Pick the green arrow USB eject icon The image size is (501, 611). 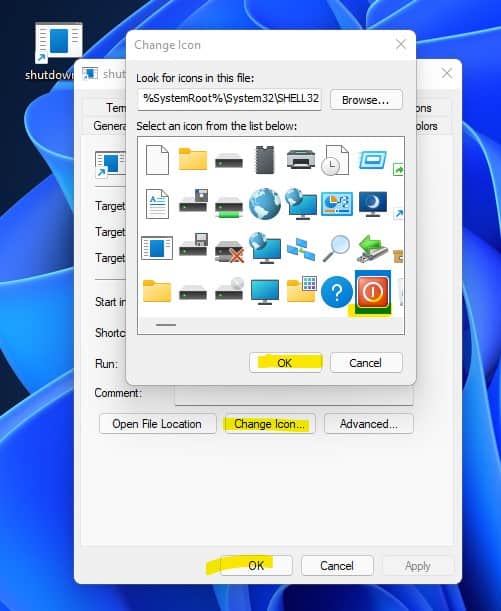[x=372, y=248]
